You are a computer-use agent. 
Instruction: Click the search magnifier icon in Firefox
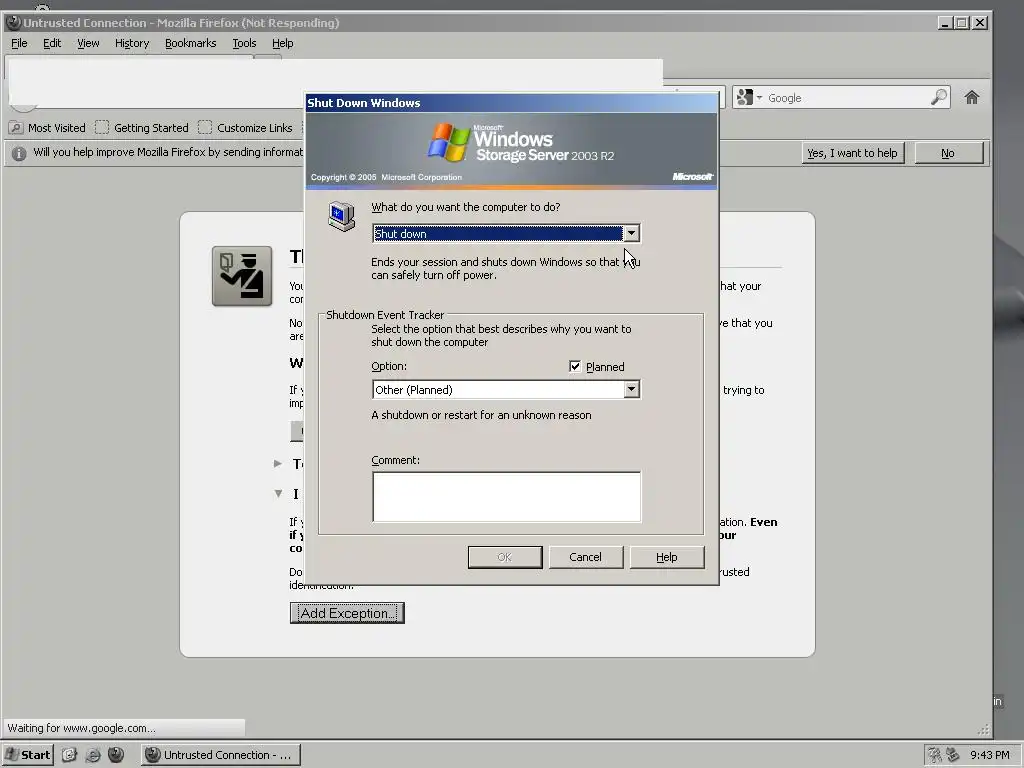(x=938, y=98)
